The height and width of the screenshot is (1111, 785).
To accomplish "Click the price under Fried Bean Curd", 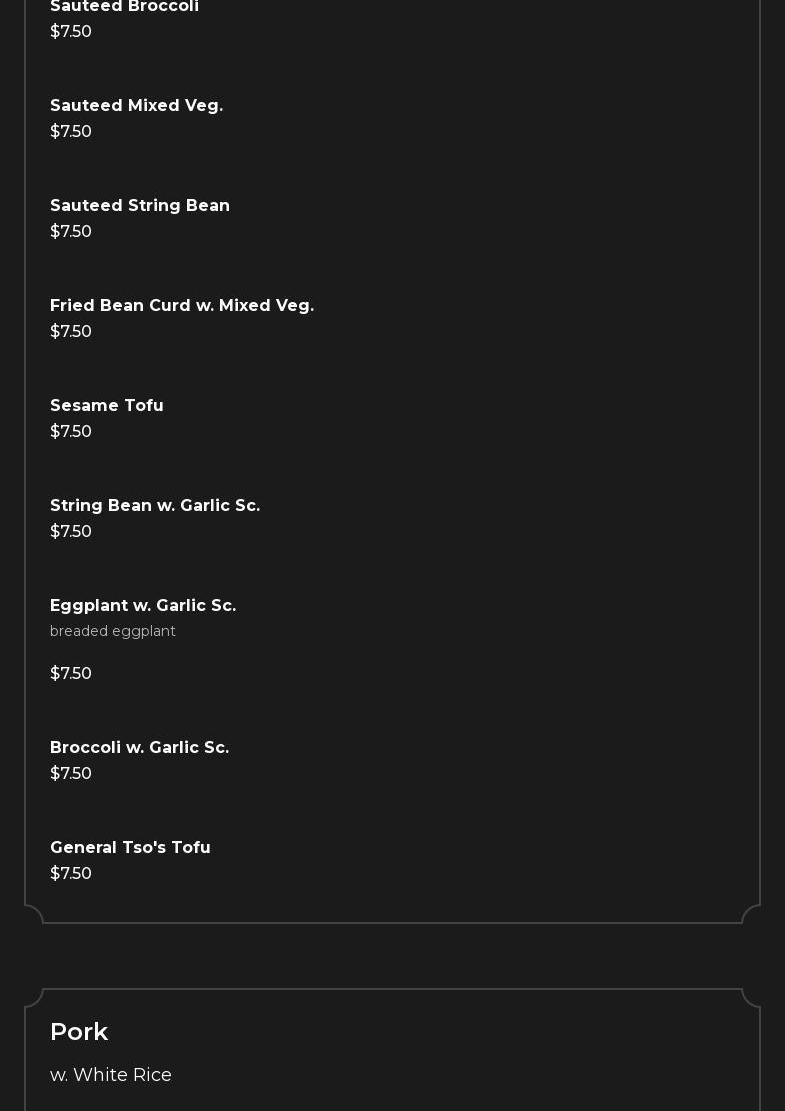I will pos(71,332).
